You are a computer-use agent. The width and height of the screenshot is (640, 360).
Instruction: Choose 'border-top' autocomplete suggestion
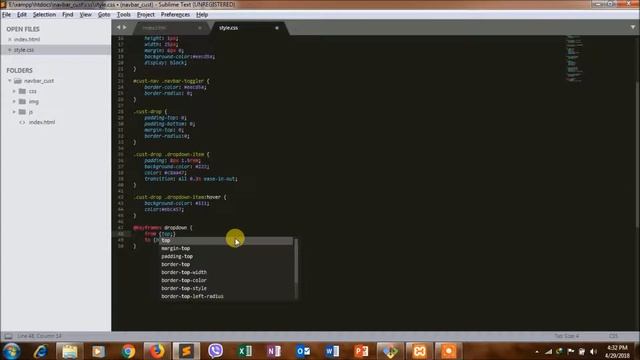(x=226, y=264)
